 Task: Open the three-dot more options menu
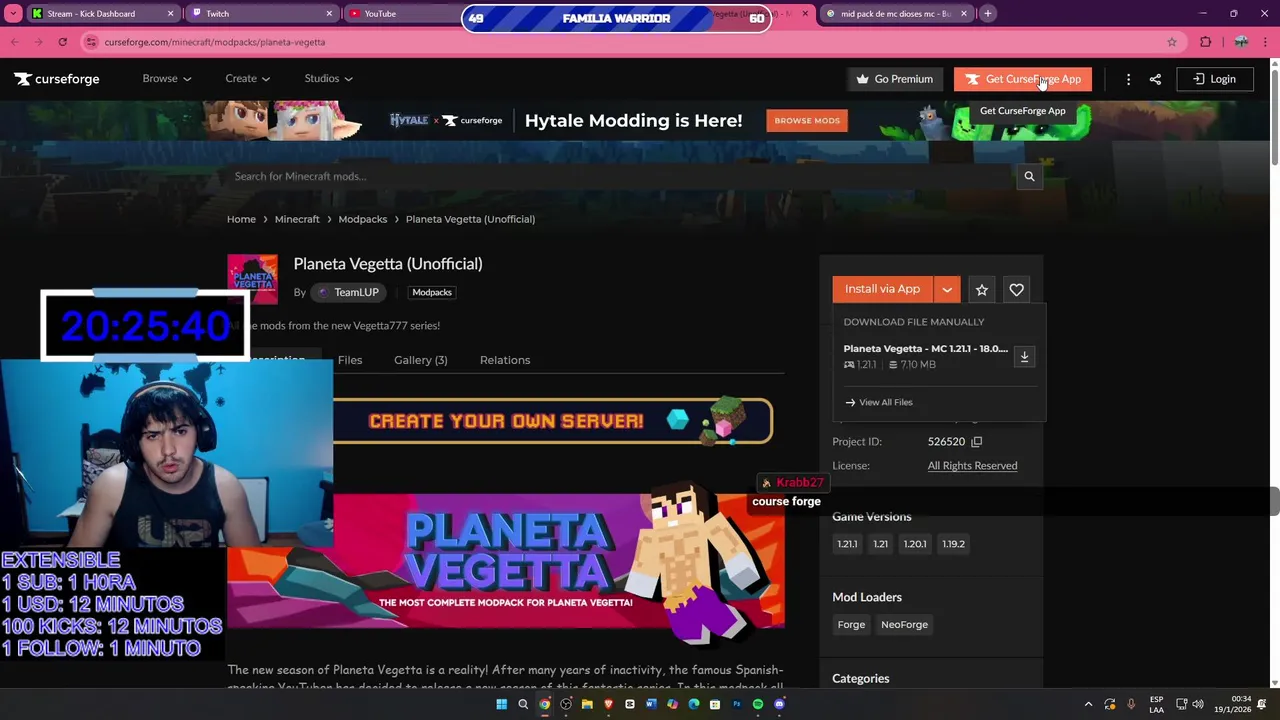pyautogui.click(x=1128, y=79)
